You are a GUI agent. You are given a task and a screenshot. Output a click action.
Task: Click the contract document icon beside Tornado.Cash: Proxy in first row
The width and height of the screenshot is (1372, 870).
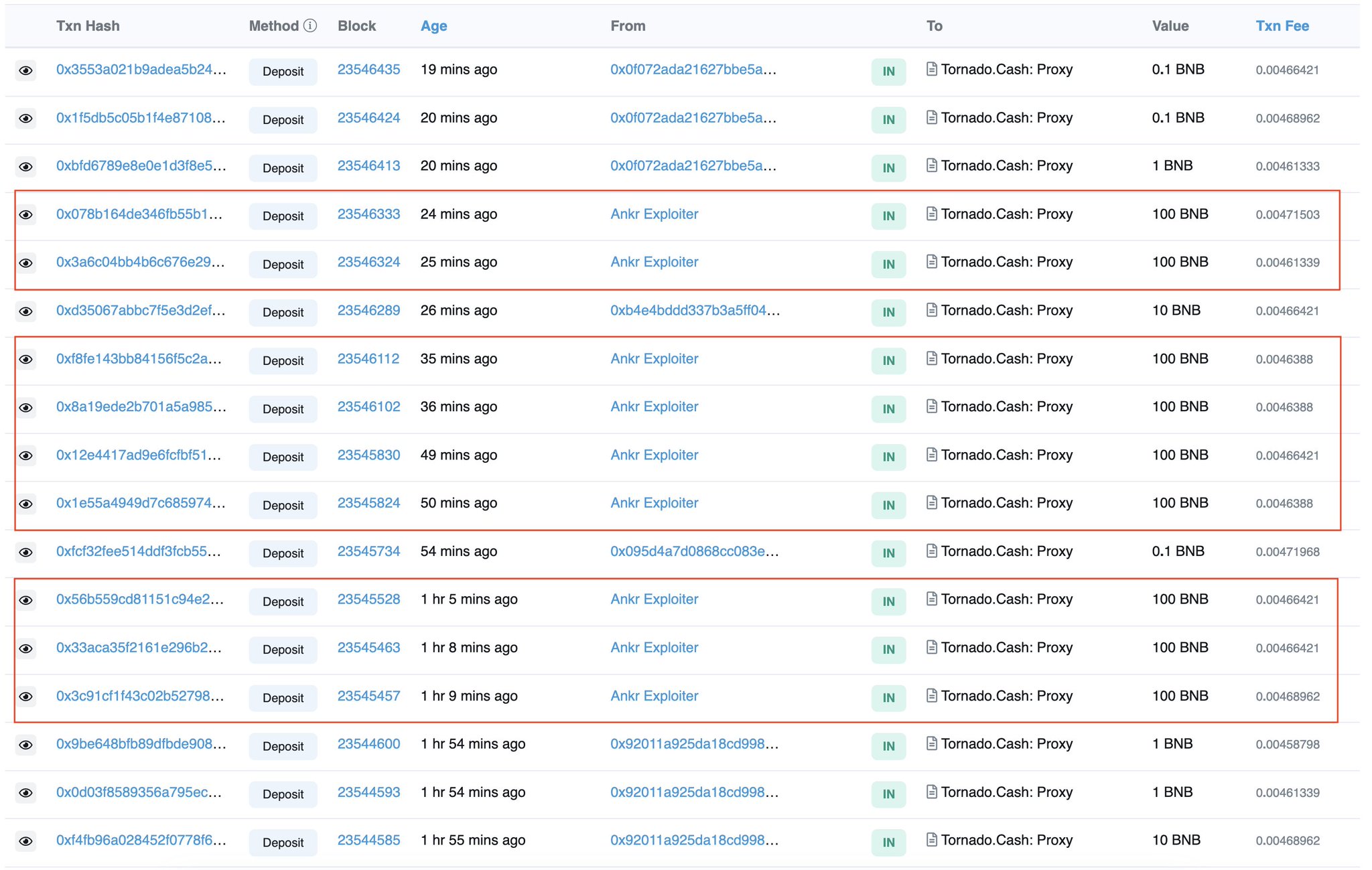(931, 69)
